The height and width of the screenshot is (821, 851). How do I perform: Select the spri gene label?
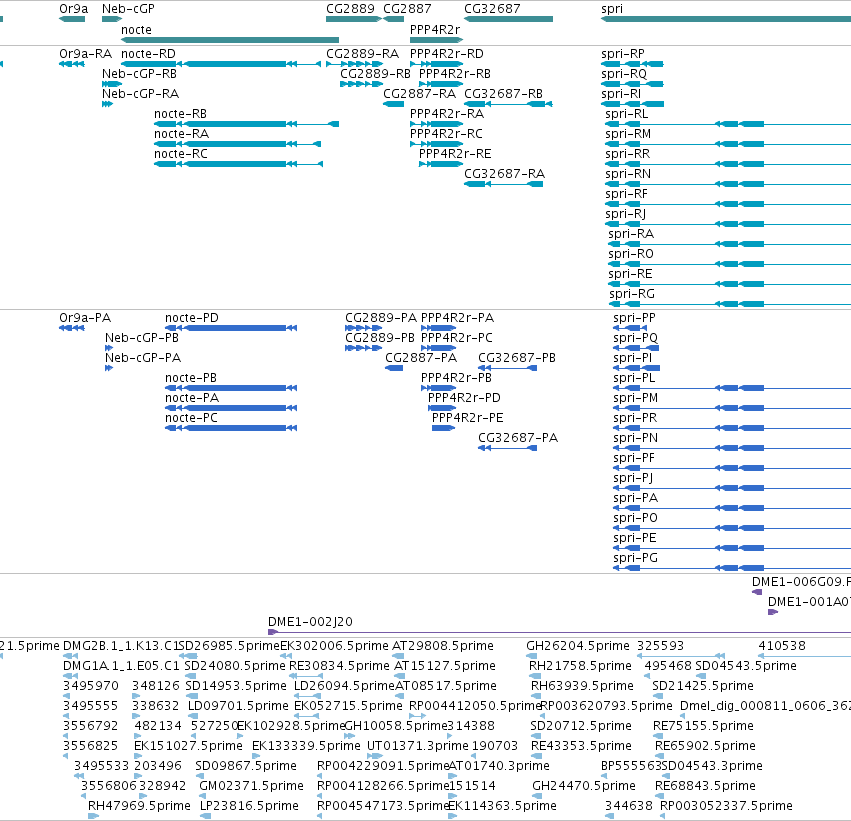click(x=612, y=9)
